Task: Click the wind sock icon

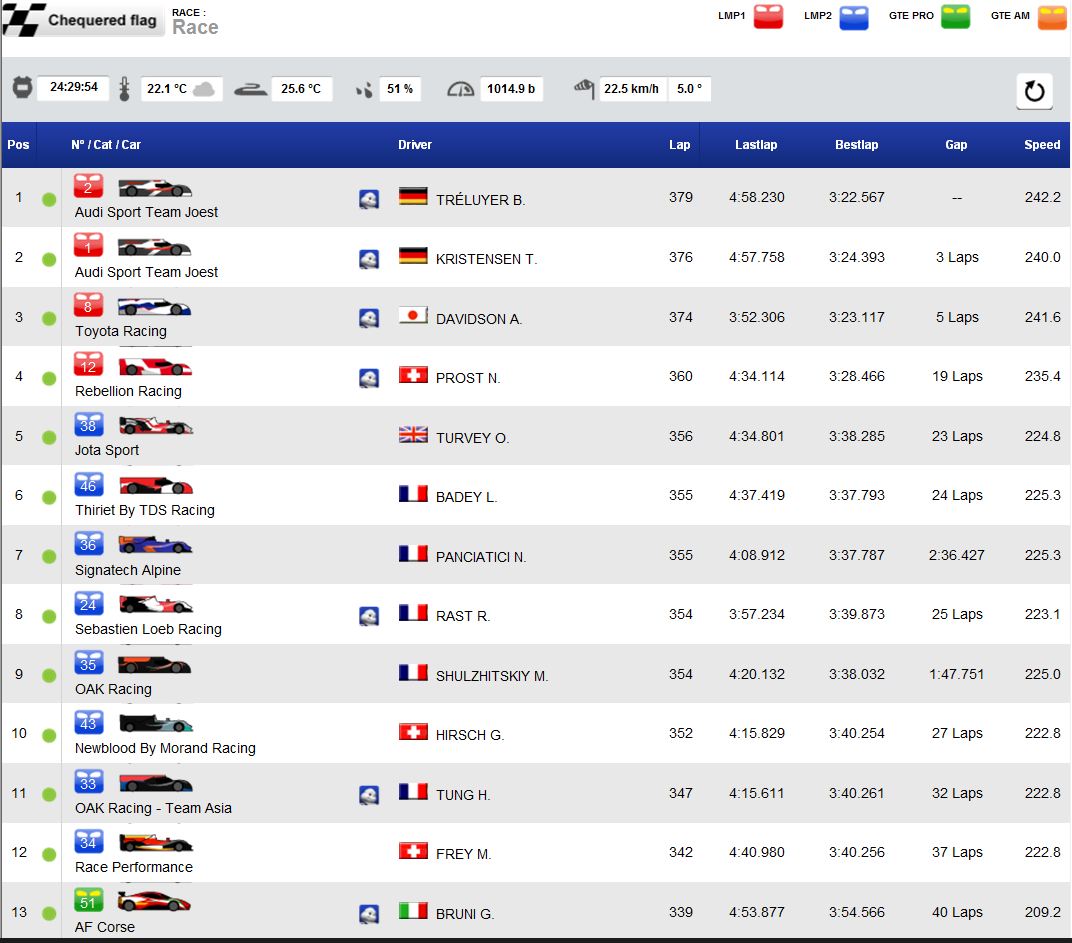Action: (x=585, y=89)
